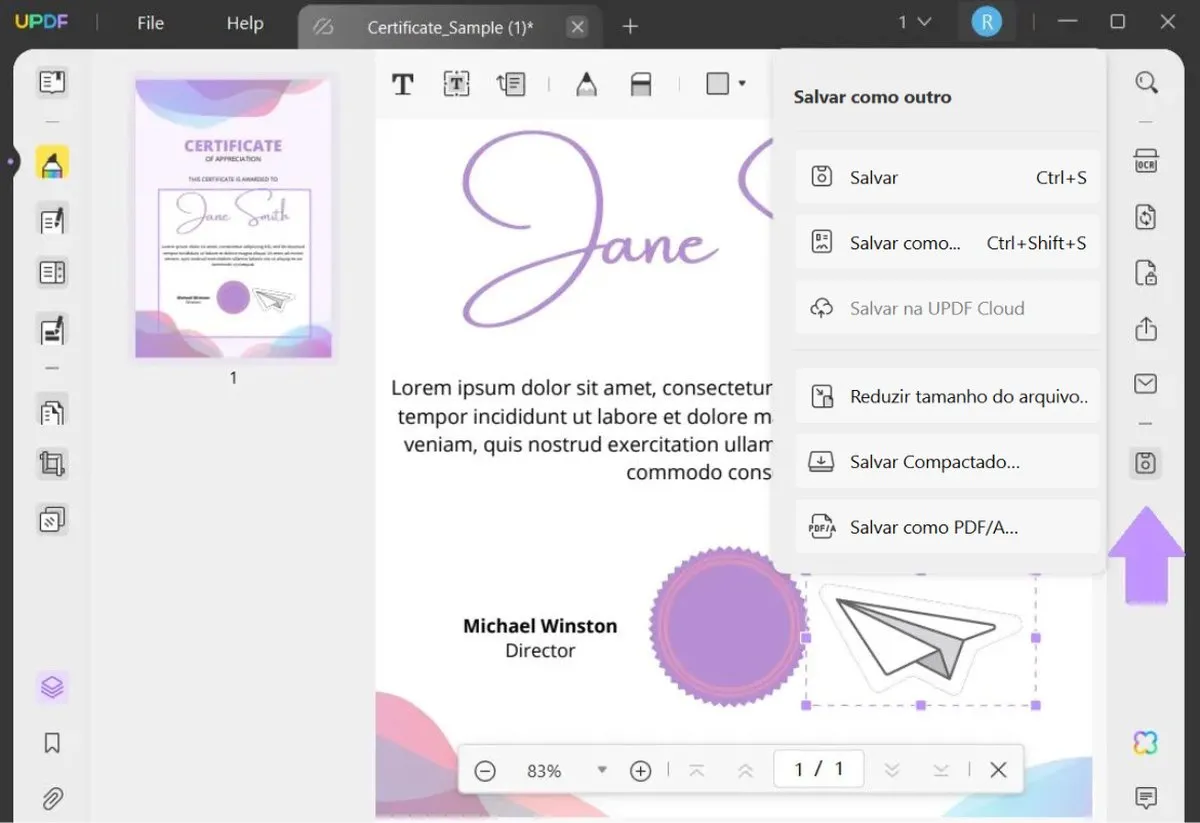Screen dimensions: 1200x823
Task: Click Reduzir tamanho do arquivo option
Action: click(945, 396)
